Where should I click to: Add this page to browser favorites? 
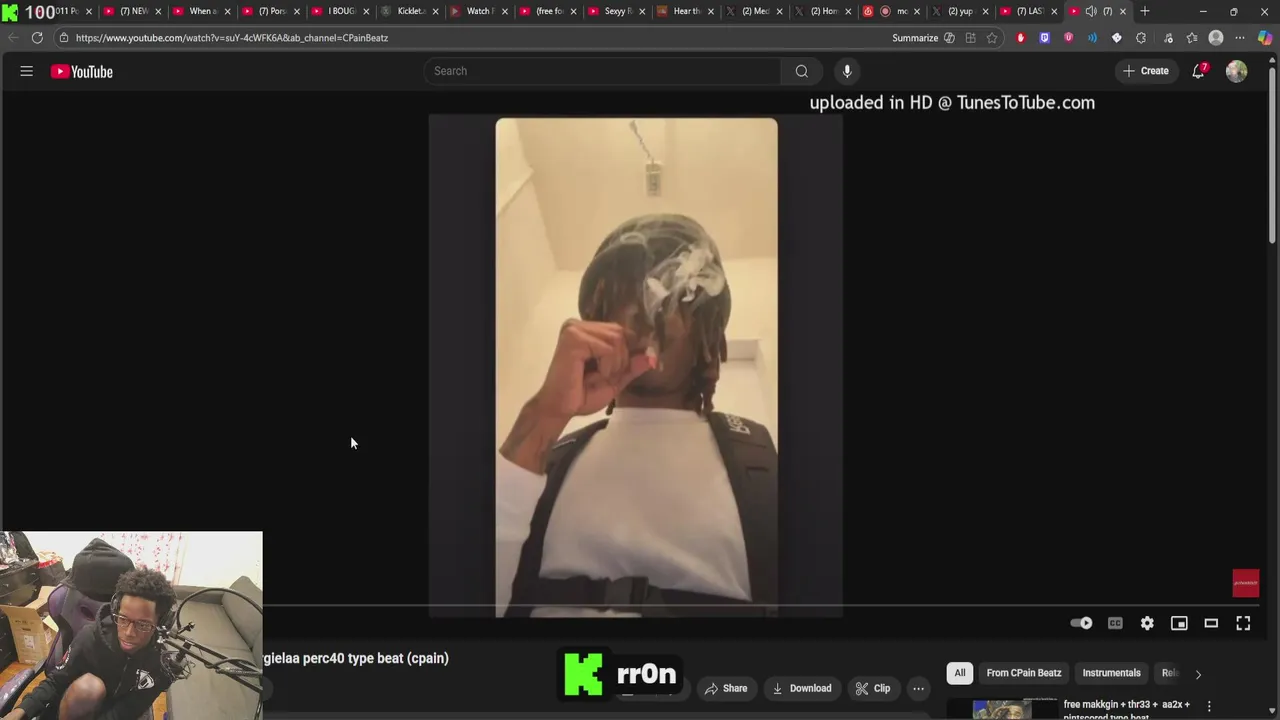coord(992,38)
